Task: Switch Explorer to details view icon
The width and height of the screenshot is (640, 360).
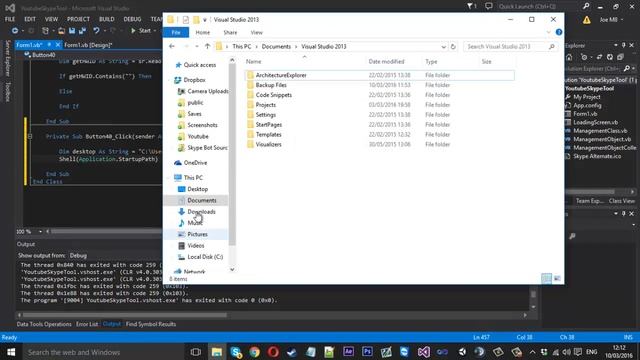Action: [x=546, y=278]
